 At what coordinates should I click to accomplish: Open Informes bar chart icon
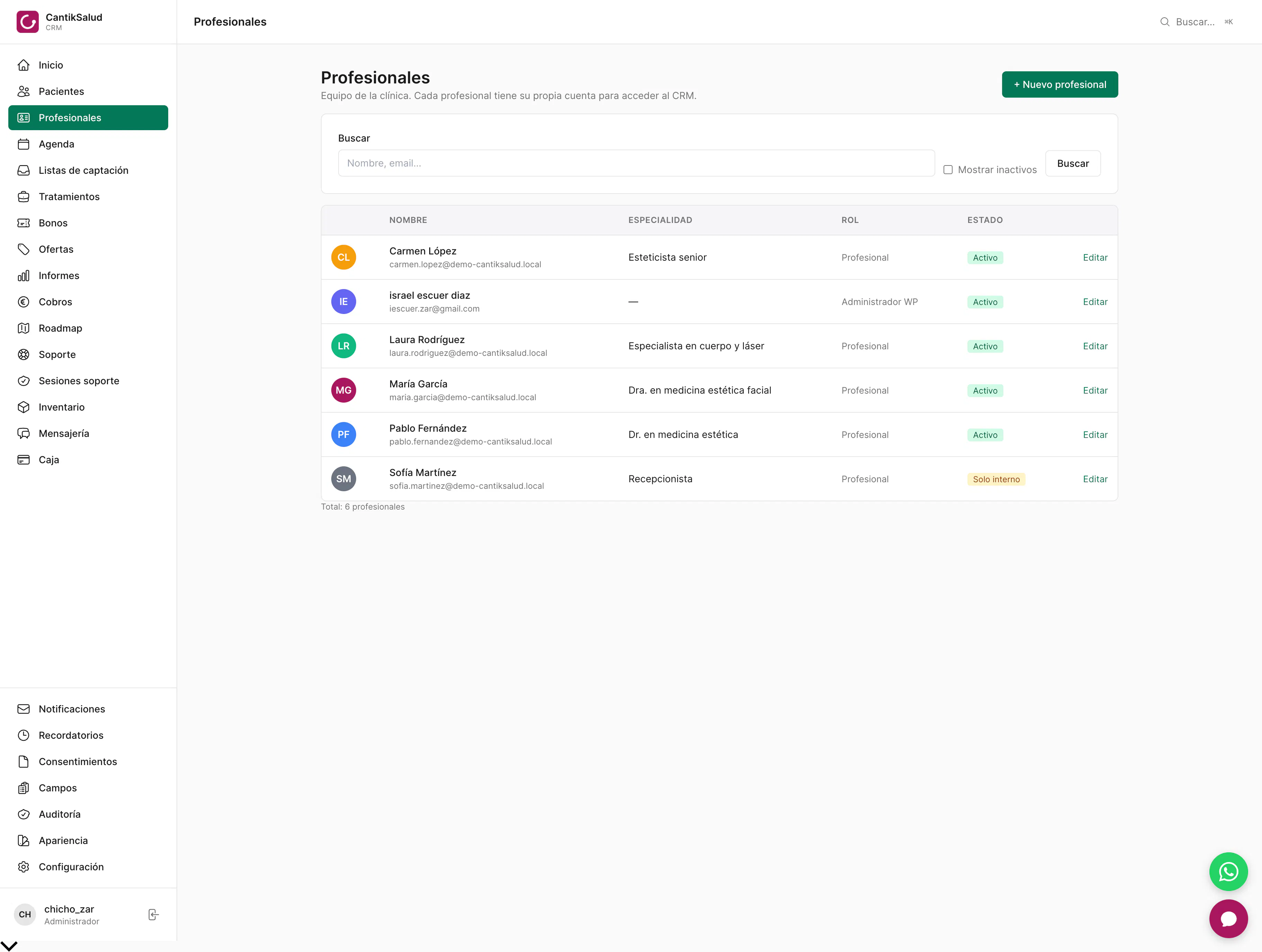coord(24,276)
